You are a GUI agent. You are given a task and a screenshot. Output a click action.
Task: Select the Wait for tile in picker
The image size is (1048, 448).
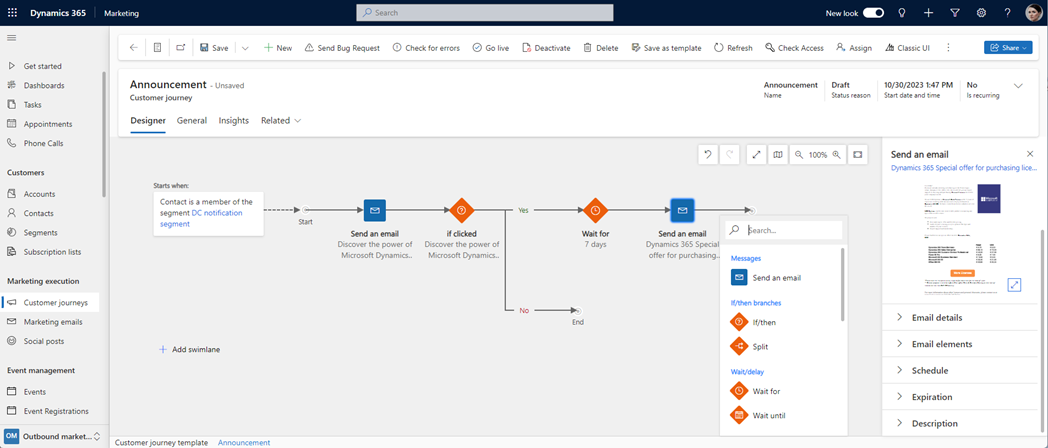coord(756,391)
